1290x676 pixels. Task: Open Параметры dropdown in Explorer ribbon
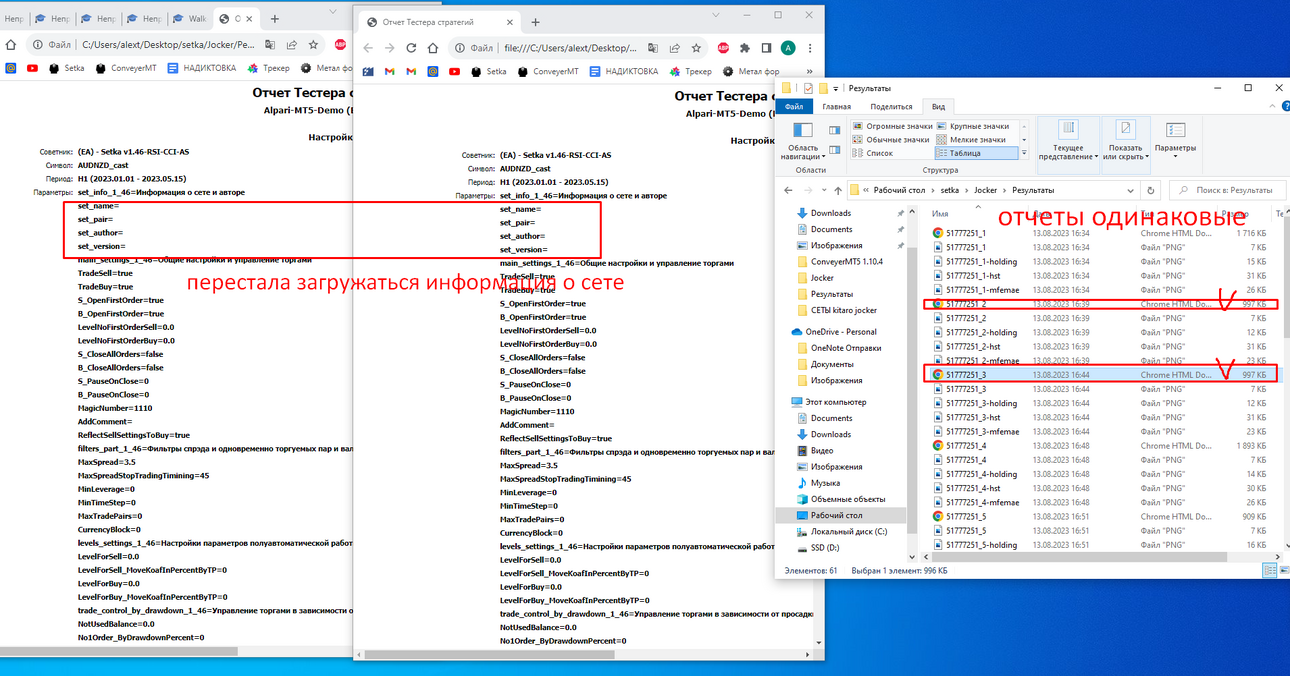[1175, 141]
